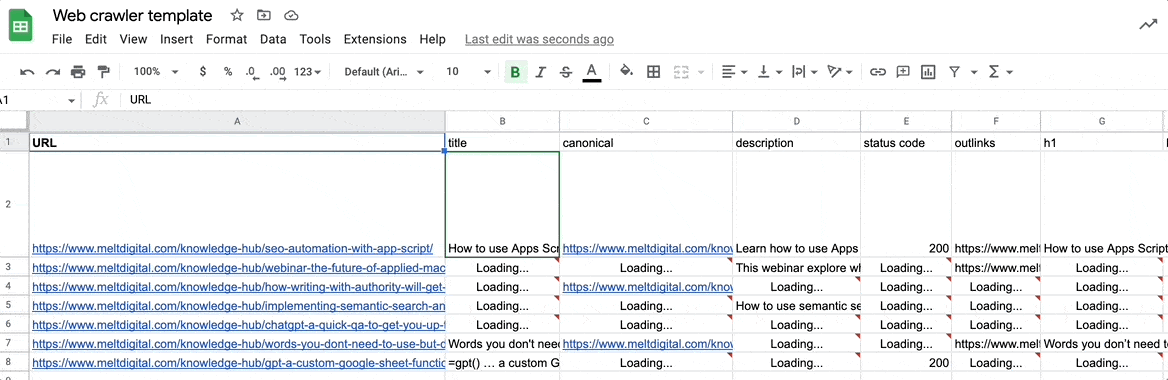
Task: Click the merge cells icon
Action: pyautogui.click(x=680, y=72)
